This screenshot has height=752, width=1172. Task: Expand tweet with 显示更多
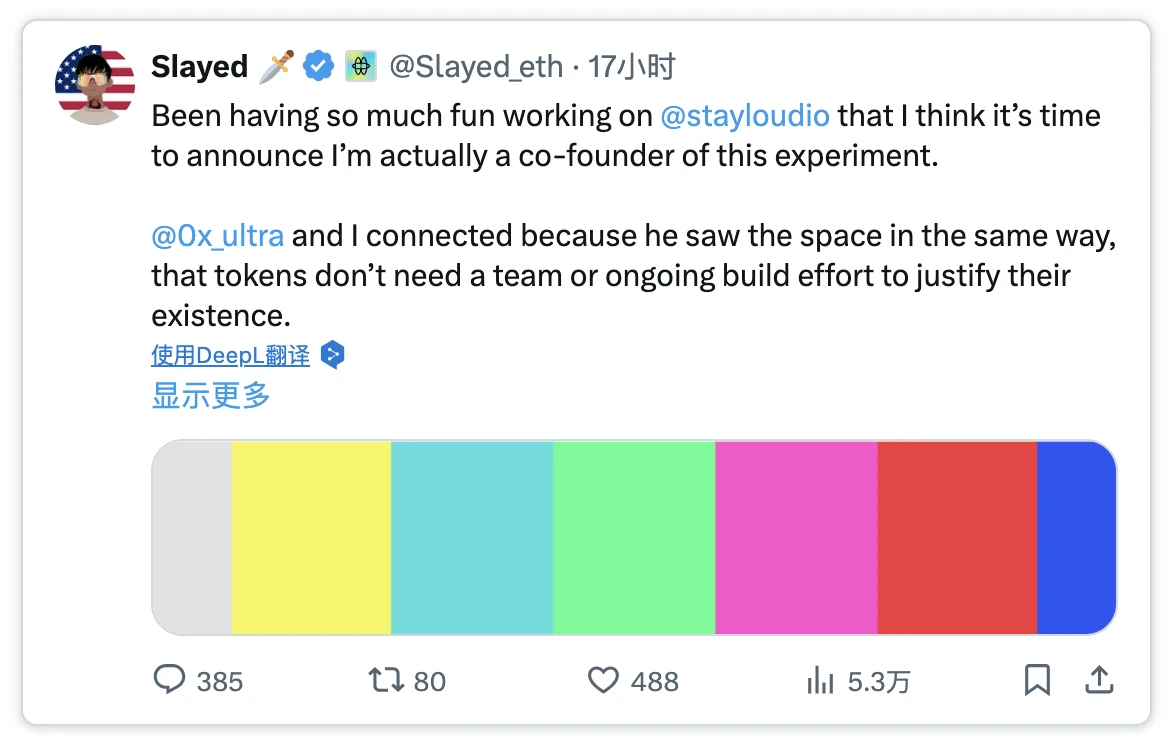pyautogui.click(x=211, y=395)
